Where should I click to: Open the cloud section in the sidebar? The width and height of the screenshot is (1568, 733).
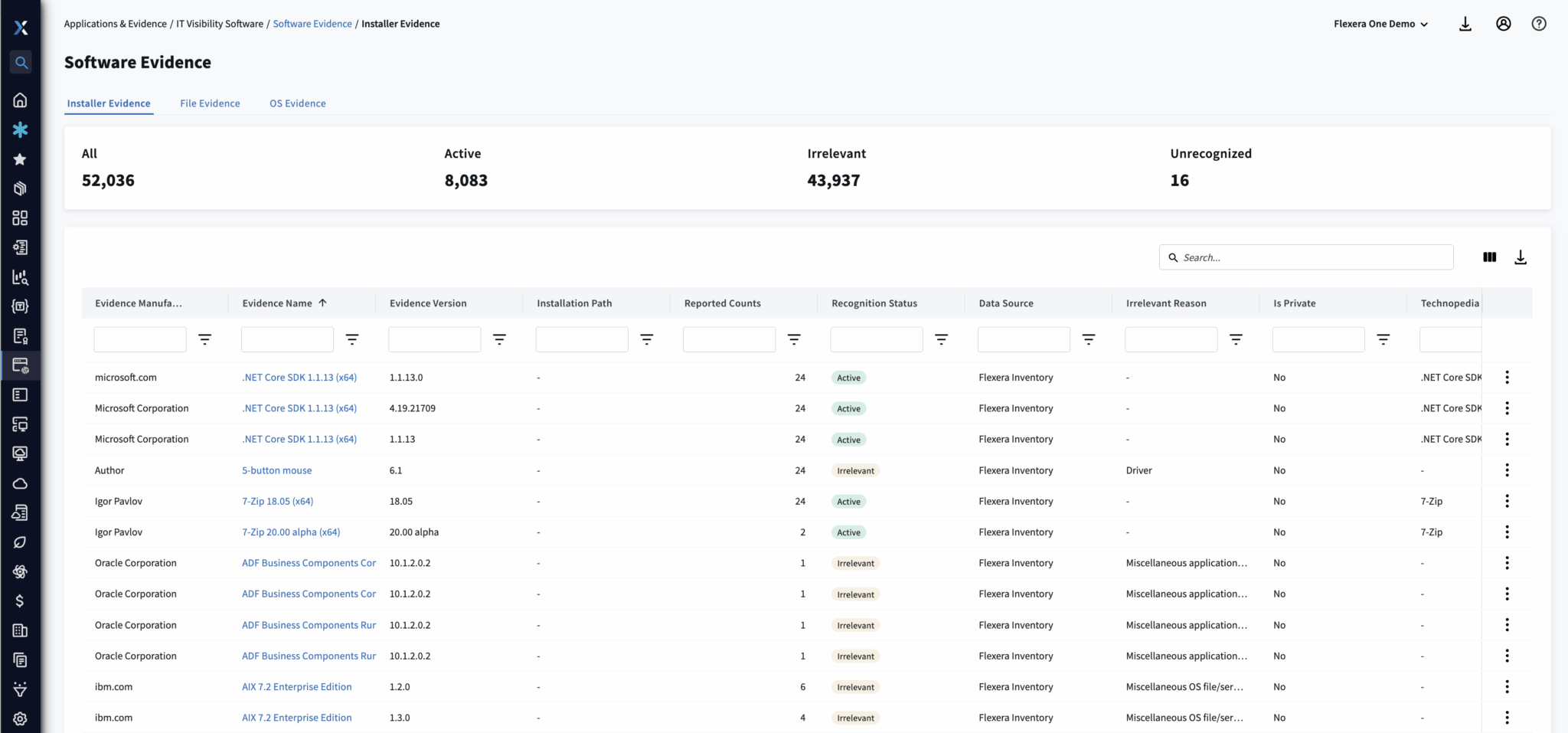[21, 483]
